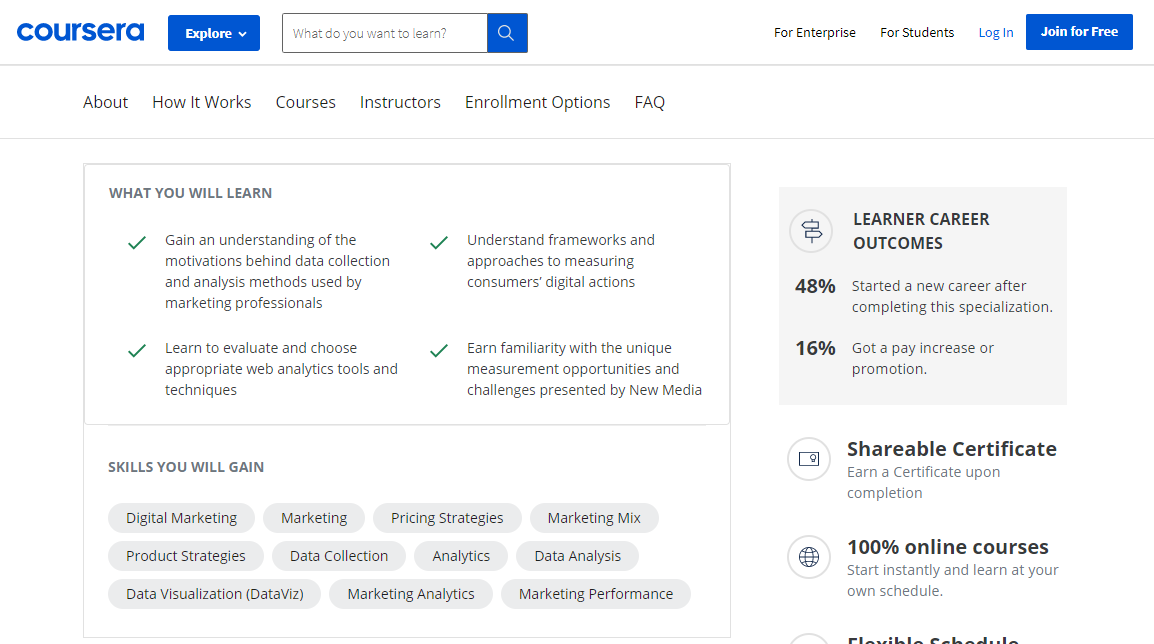
Task: Switch to the Courses tab
Action: point(305,101)
